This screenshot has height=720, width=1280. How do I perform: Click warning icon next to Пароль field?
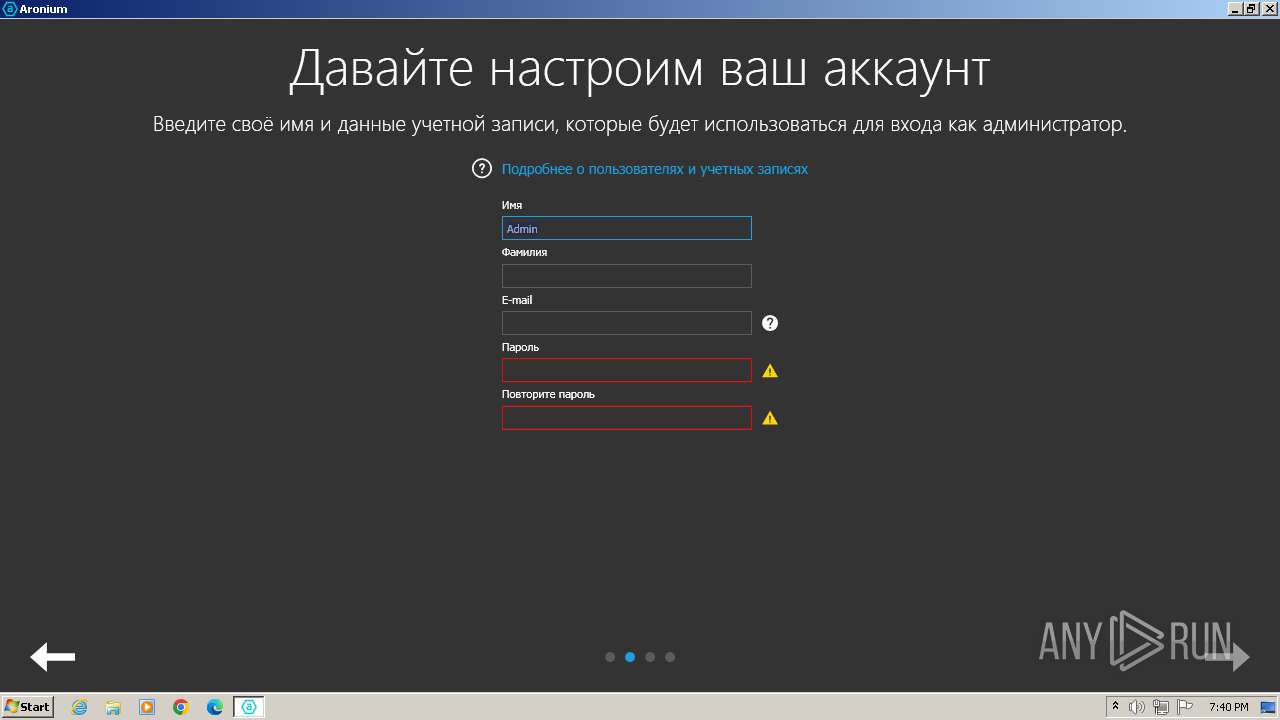[x=770, y=371]
